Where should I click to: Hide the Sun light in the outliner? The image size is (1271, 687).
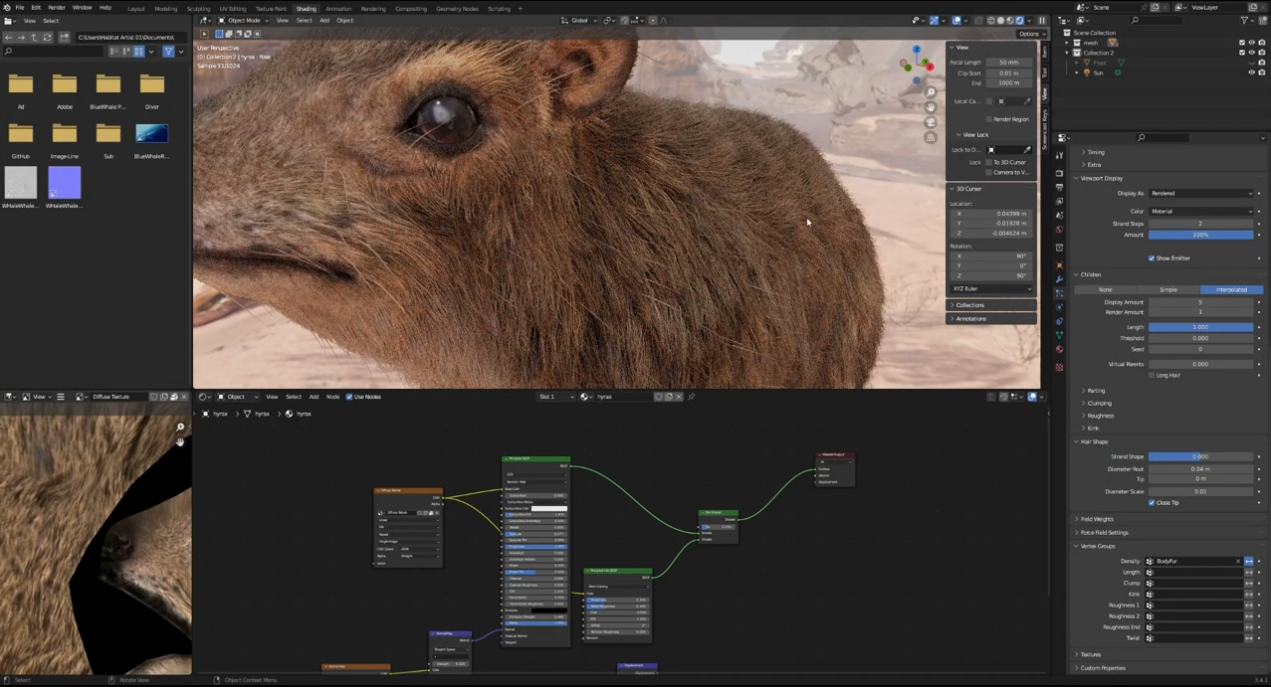1250,72
